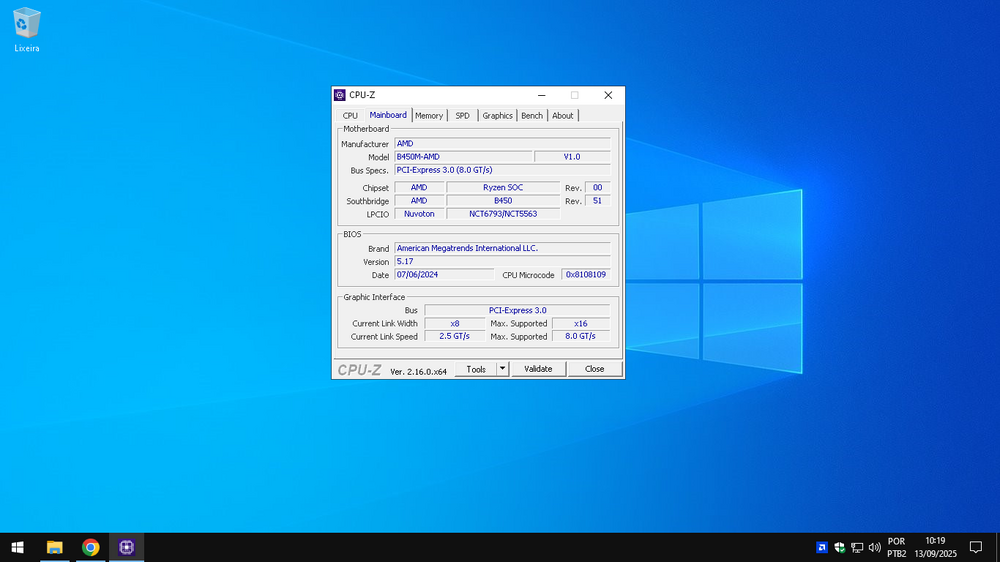Screen dimensions: 1000x562
Task: Switch to the Memory tab
Action: [429, 116]
